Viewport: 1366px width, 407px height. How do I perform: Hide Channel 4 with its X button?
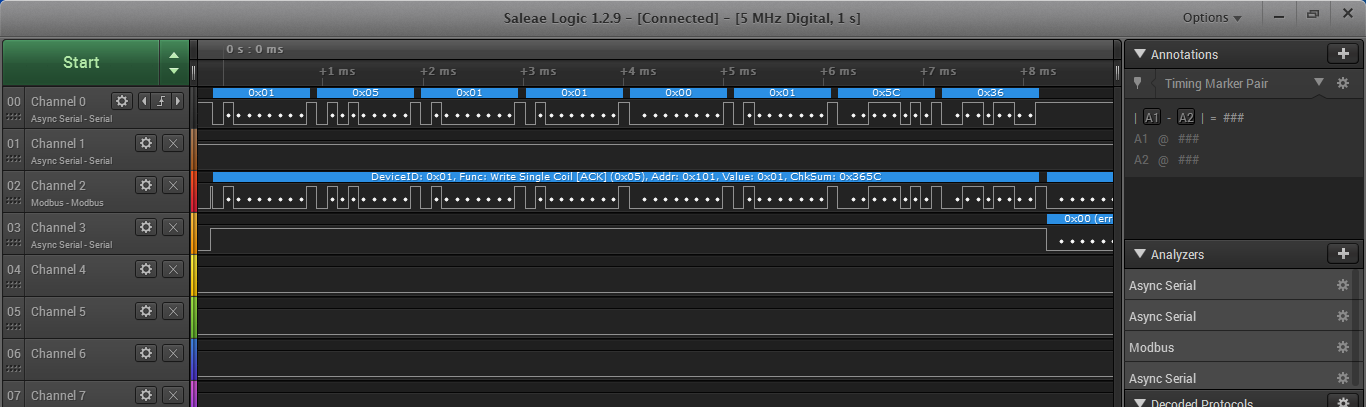coord(172,269)
